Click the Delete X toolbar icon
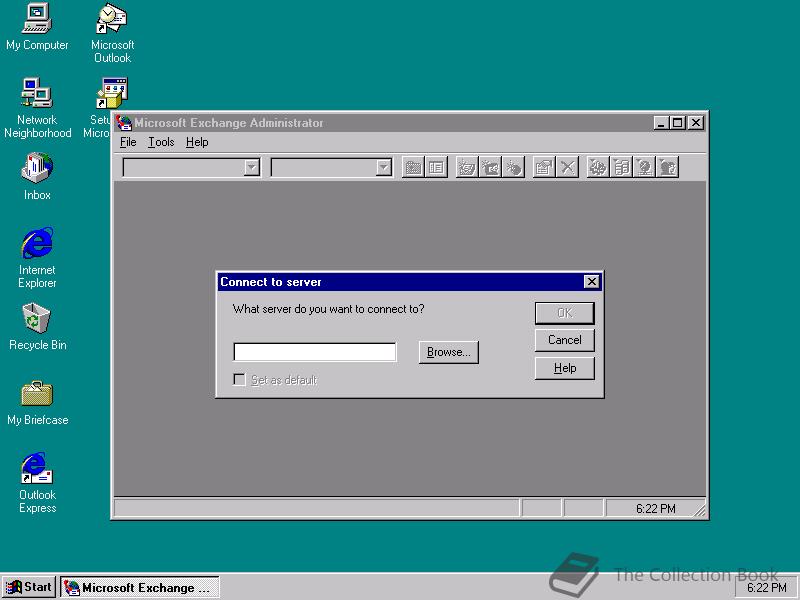This screenshot has width=800, height=600. coord(567,167)
